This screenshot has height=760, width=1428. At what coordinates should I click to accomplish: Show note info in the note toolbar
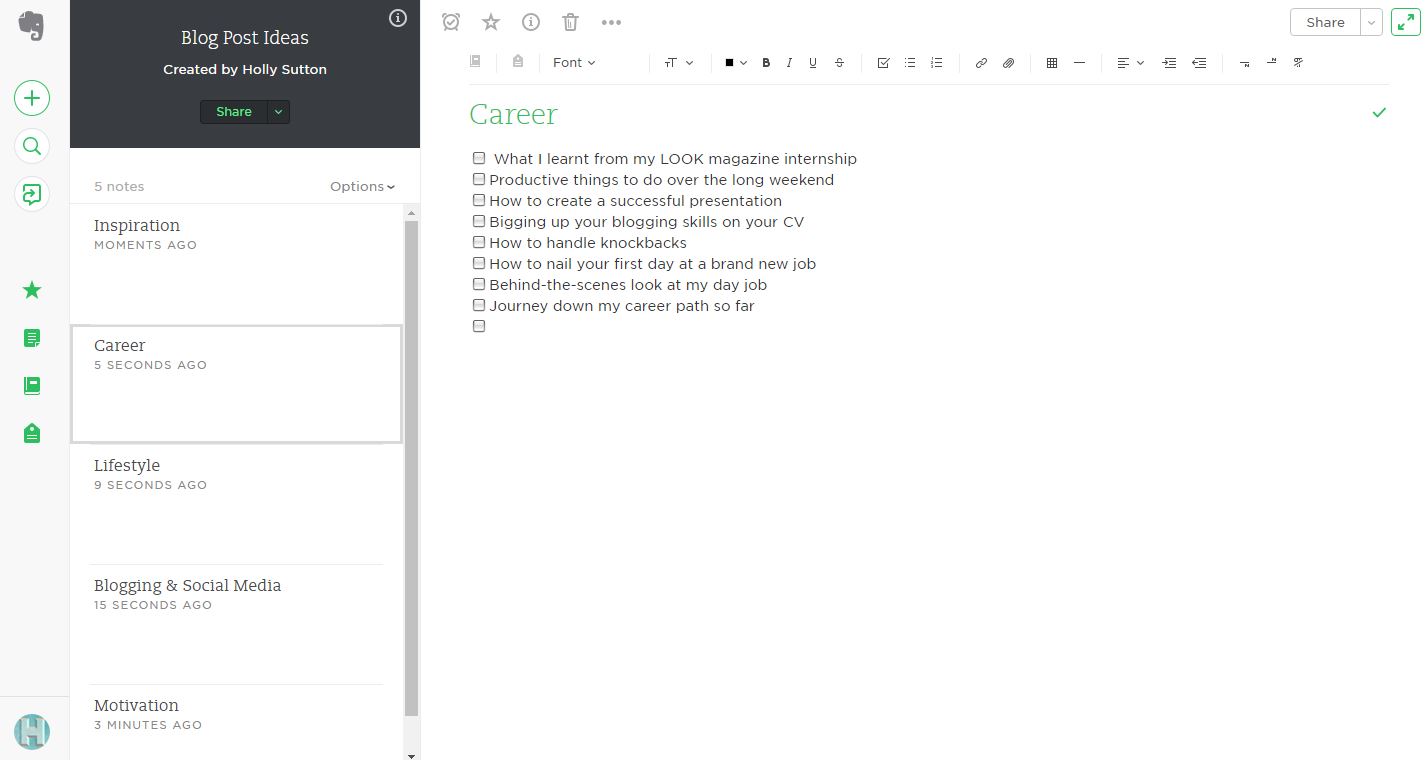tap(531, 22)
